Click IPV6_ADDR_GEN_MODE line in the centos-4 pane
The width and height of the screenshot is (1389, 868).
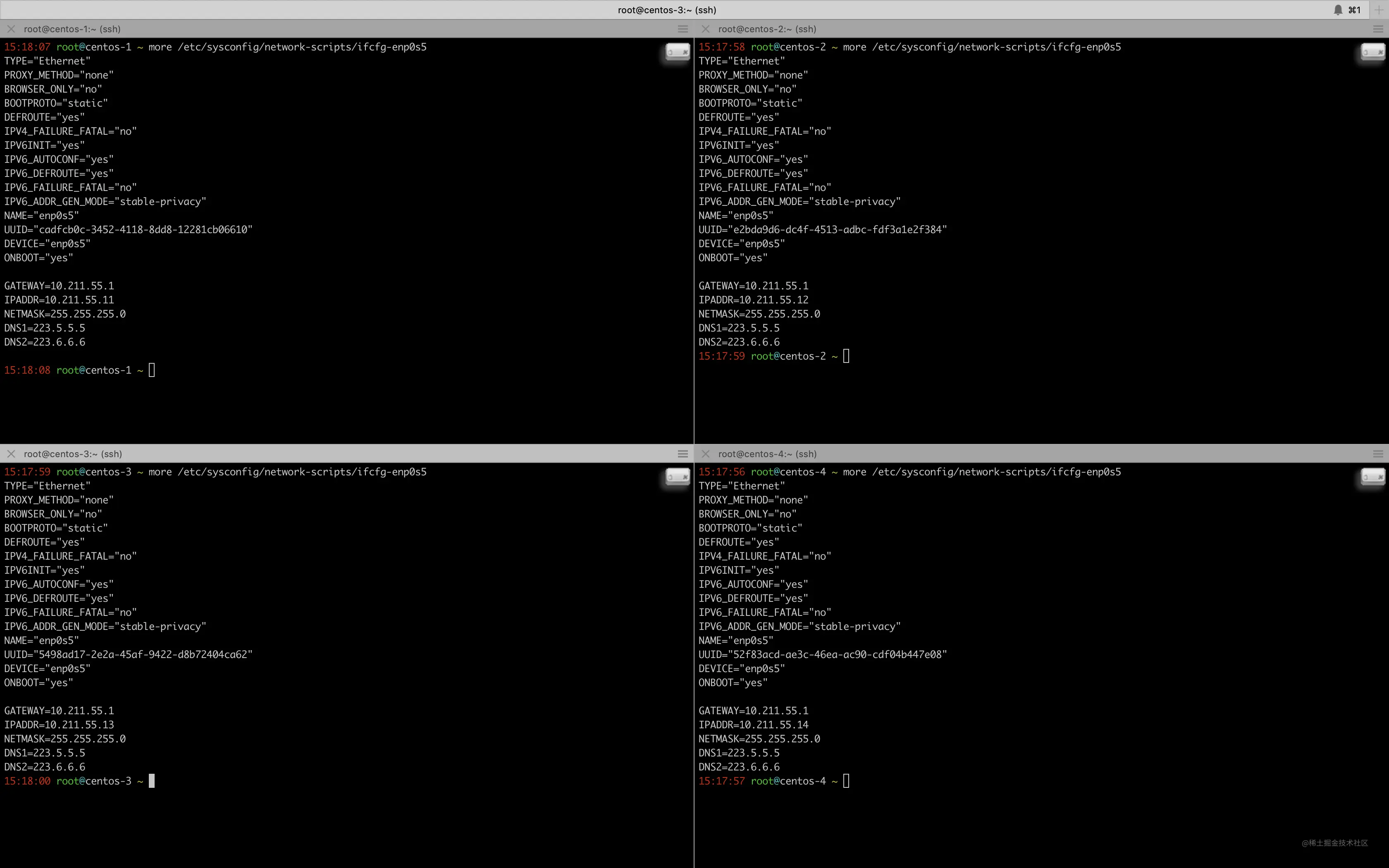800,626
